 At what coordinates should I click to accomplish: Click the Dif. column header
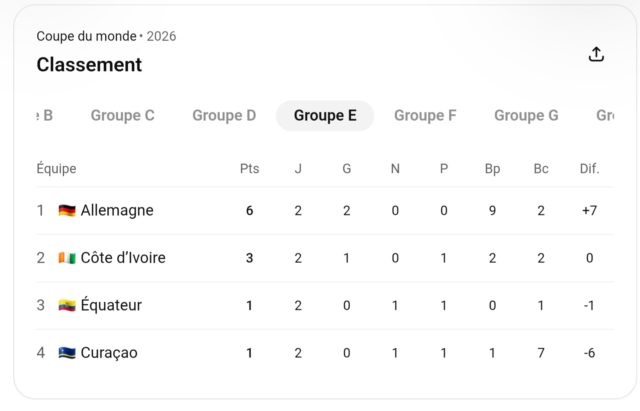pyautogui.click(x=589, y=169)
